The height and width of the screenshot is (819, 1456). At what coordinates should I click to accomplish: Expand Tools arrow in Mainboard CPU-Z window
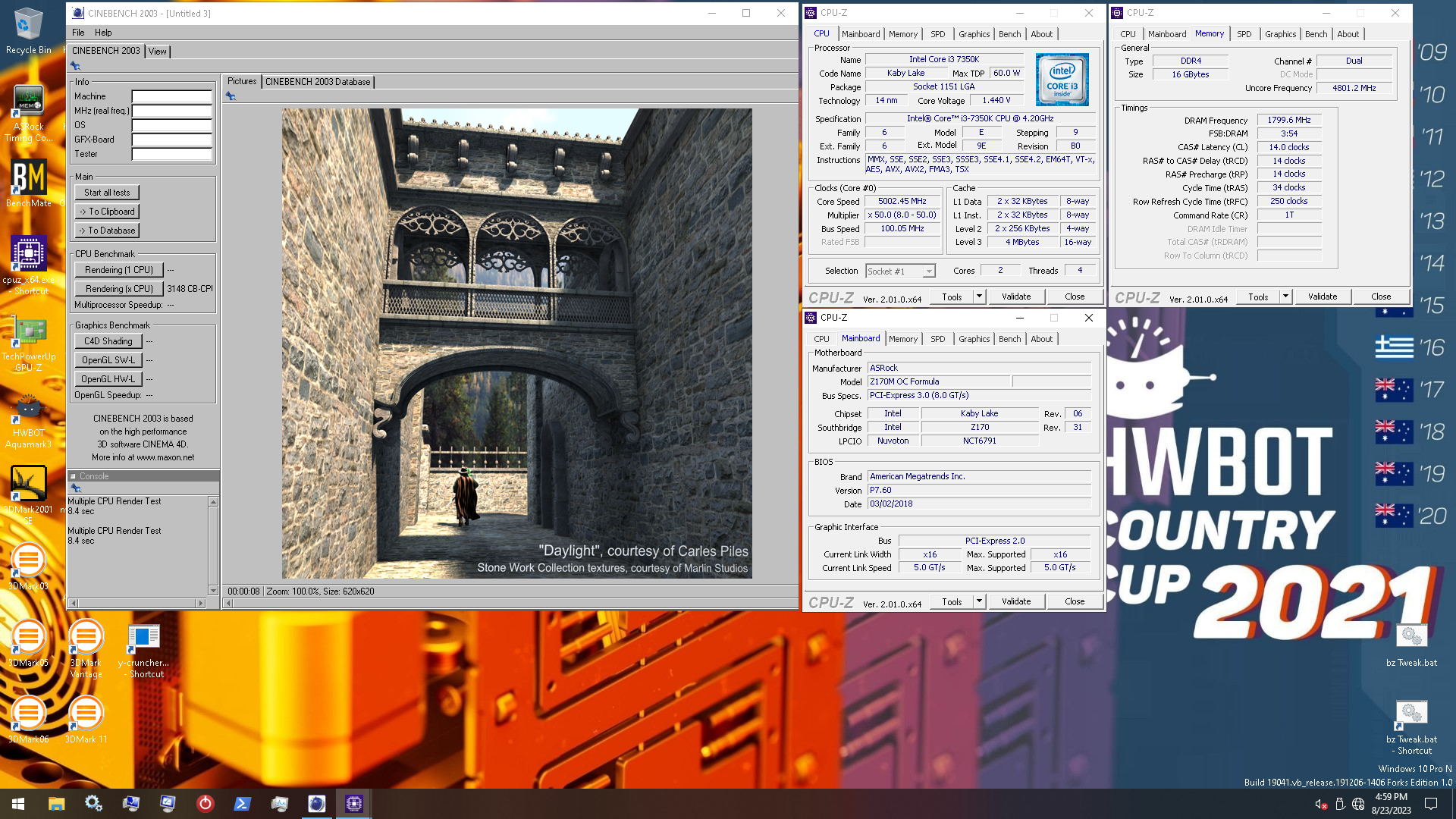point(979,601)
